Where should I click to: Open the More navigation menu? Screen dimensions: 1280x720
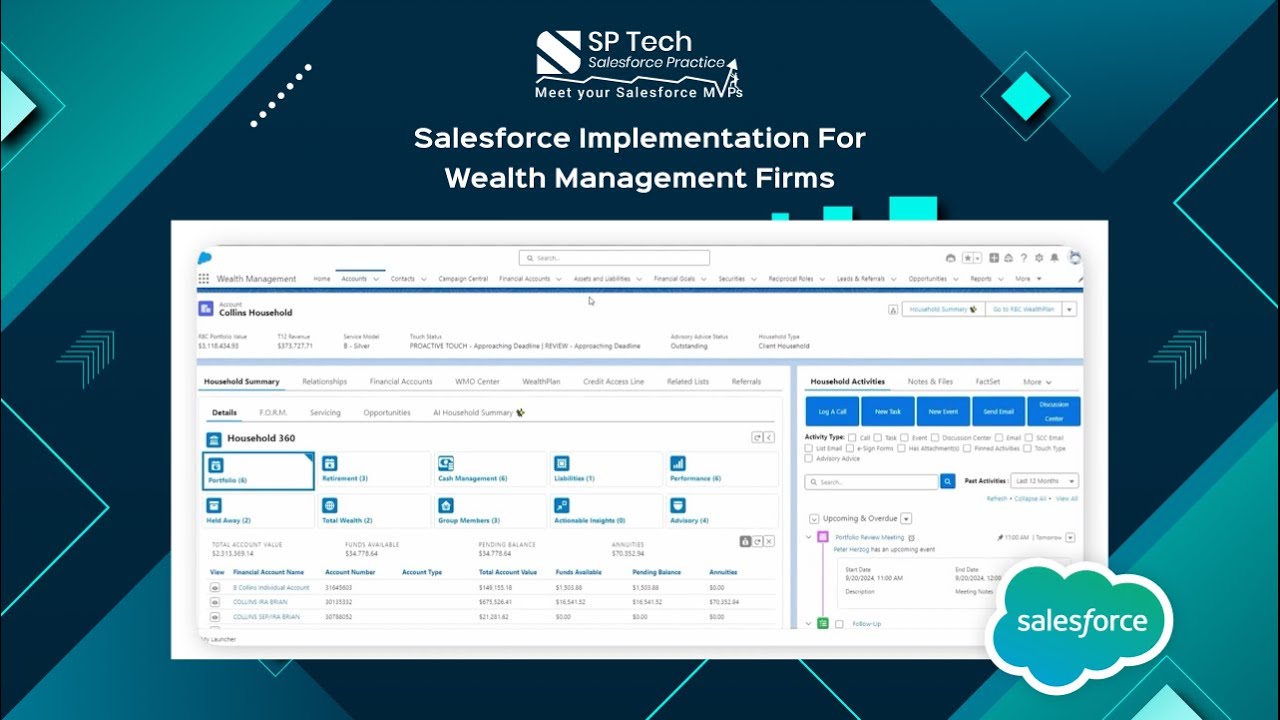click(x=1028, y=279)
